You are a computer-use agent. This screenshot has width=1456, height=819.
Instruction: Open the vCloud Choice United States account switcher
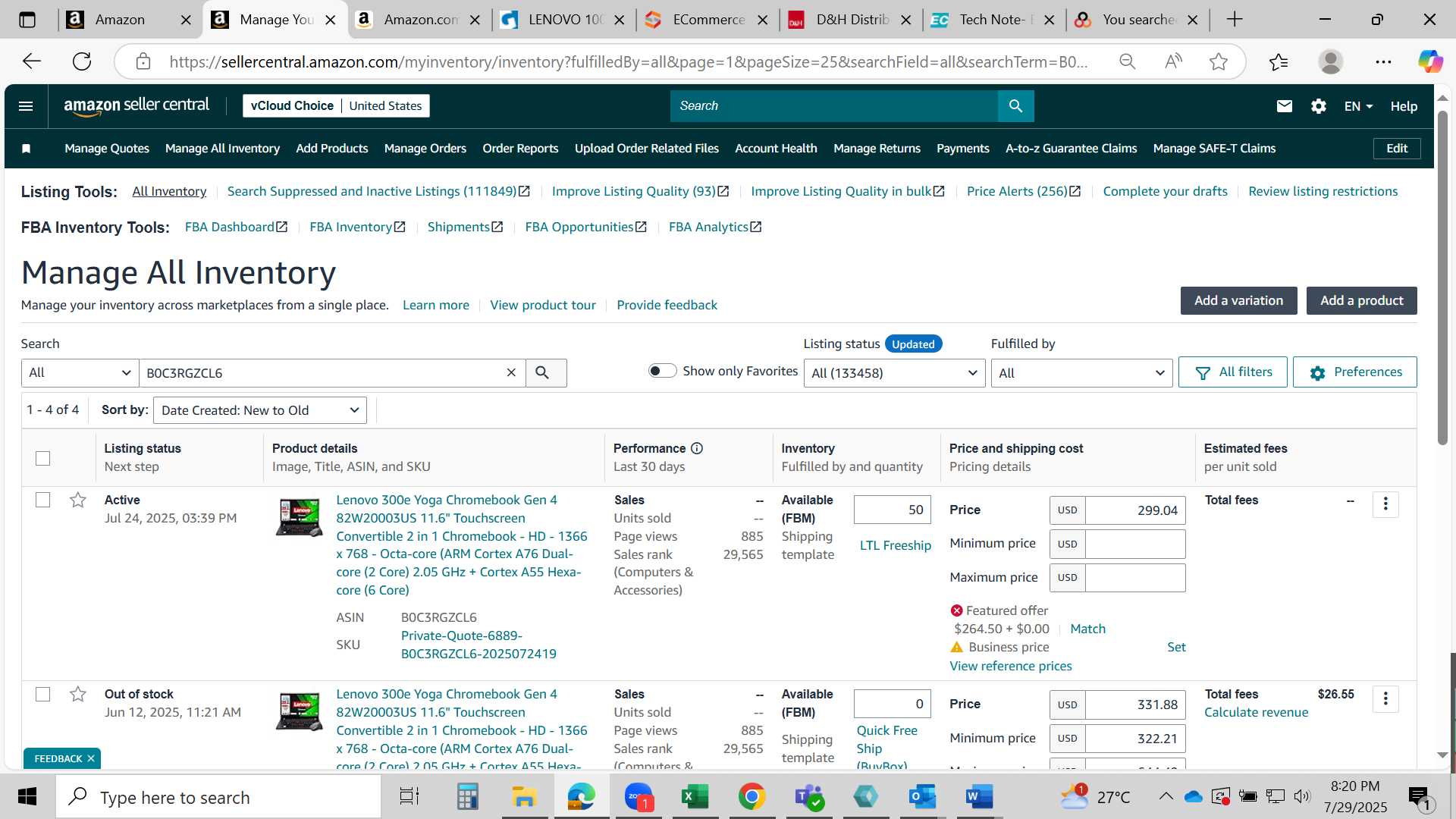(x=336, y=105)
